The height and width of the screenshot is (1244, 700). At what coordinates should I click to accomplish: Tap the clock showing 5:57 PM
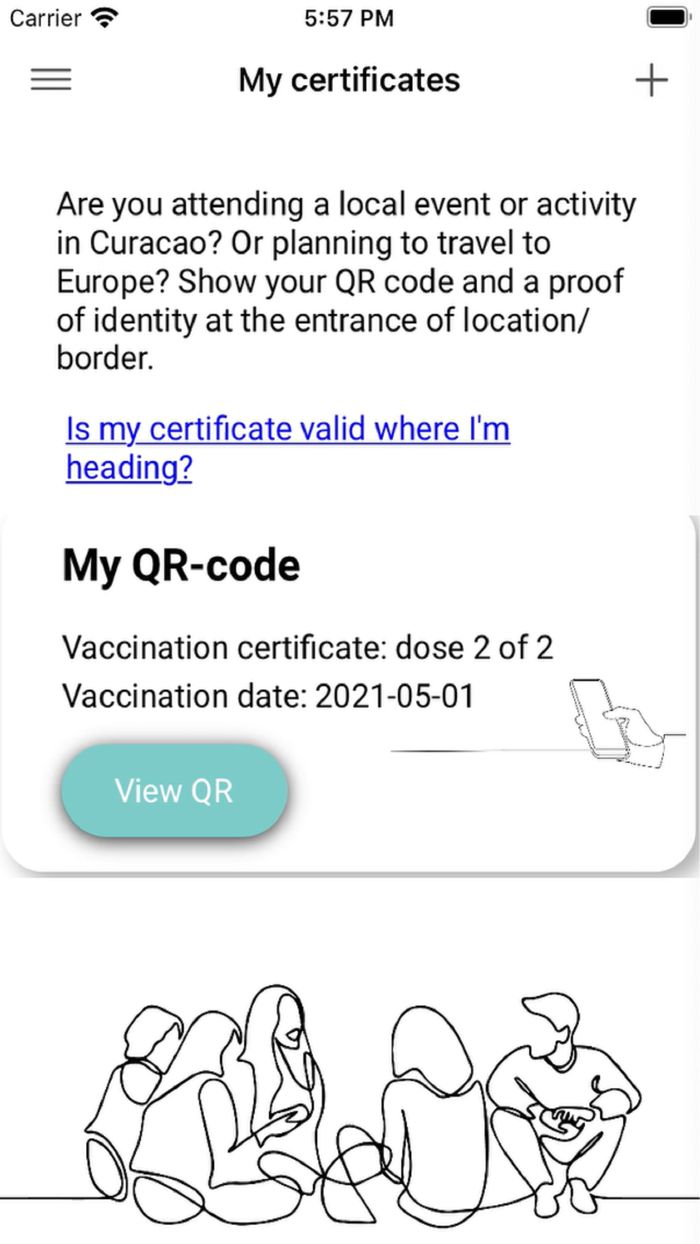point(349,17)
